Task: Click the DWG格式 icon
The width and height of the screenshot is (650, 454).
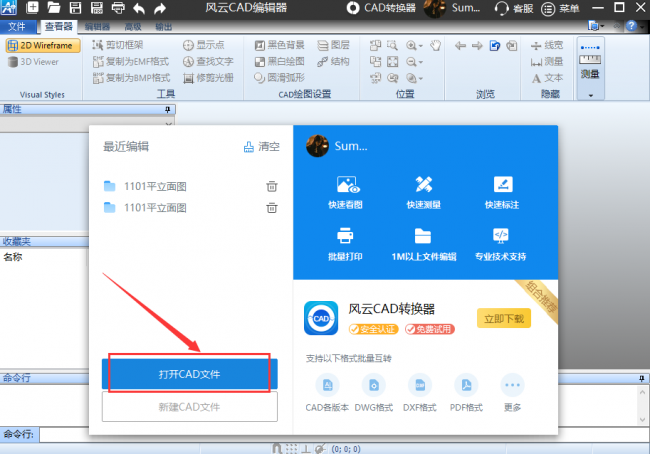Action: pyautogui.click(x=374, y=386)
